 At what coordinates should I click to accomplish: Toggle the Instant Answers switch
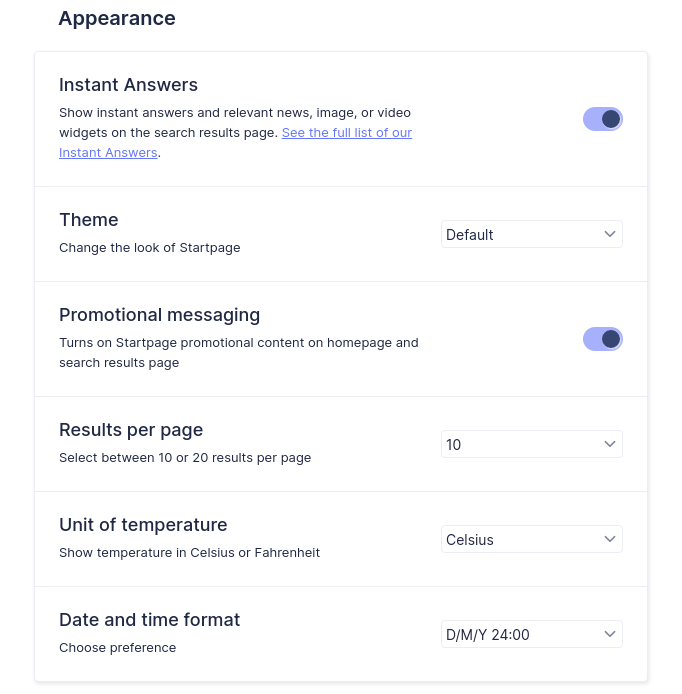(x=602, y=119)
